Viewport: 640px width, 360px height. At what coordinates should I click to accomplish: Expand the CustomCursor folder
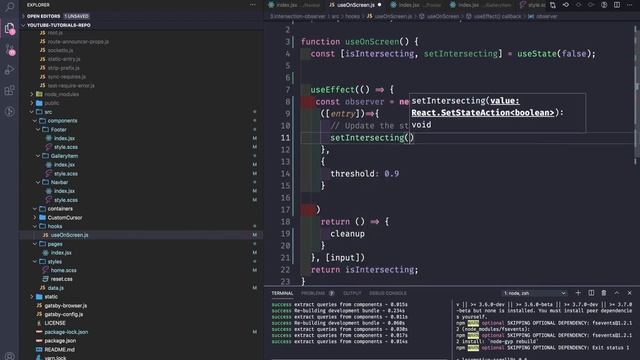[35, 218]
